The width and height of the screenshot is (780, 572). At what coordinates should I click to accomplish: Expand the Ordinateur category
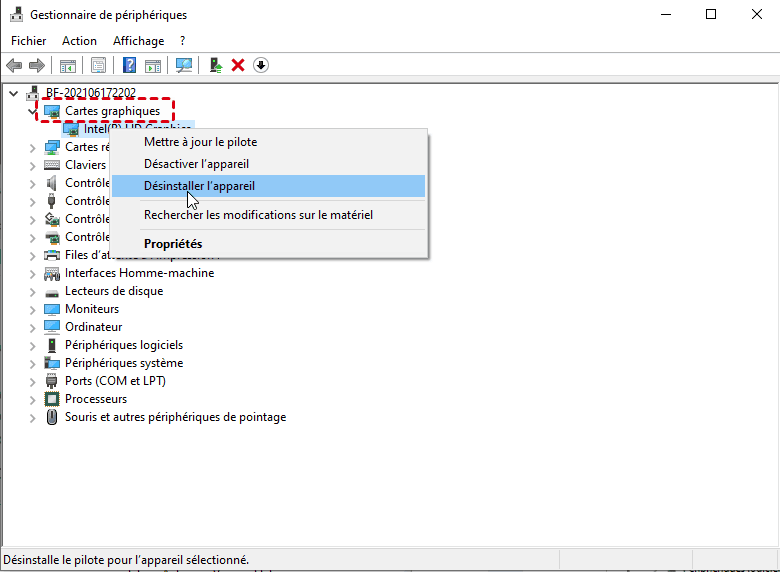click(x=32, y=327)
